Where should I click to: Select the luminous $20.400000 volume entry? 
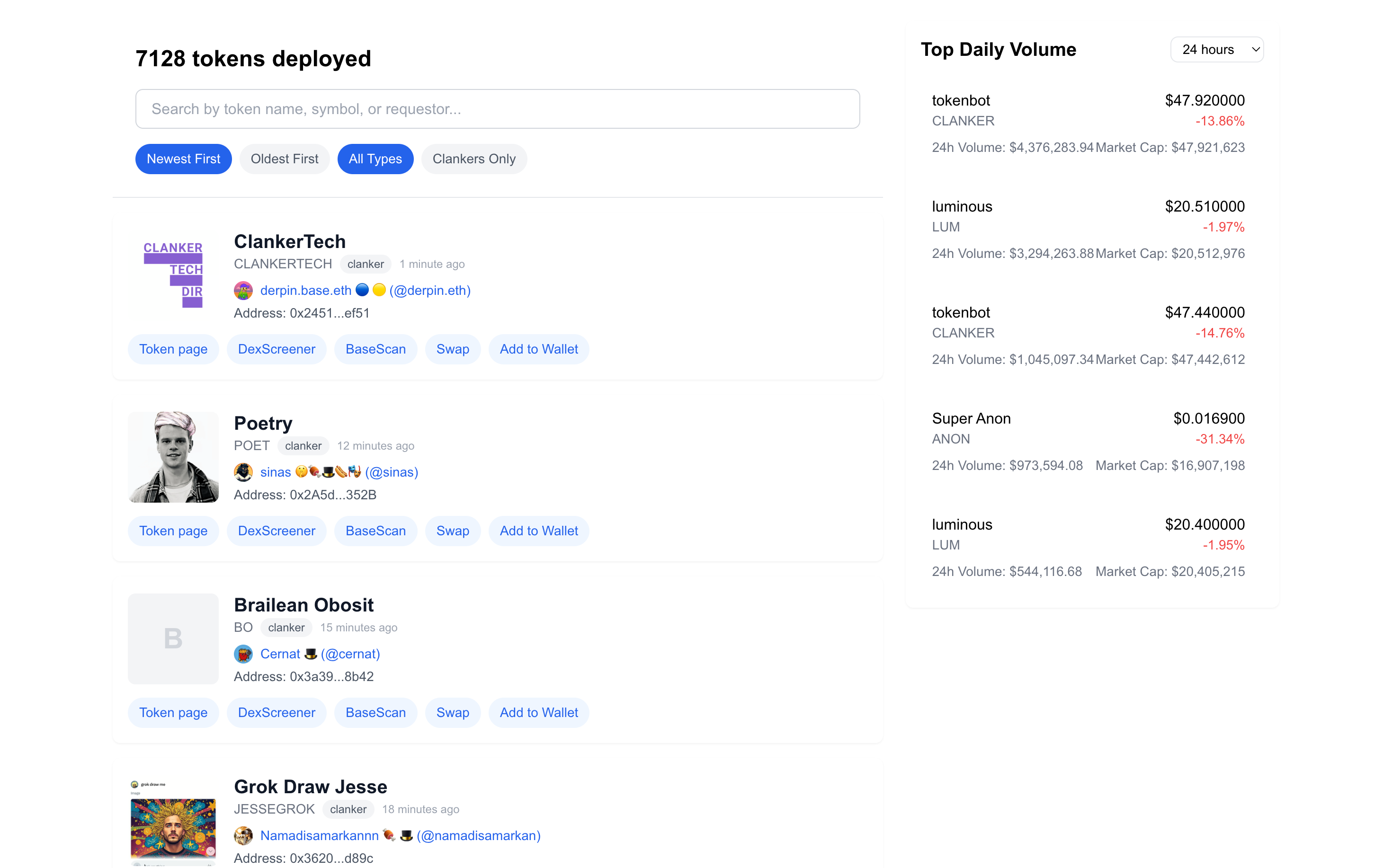(1088, 548)
